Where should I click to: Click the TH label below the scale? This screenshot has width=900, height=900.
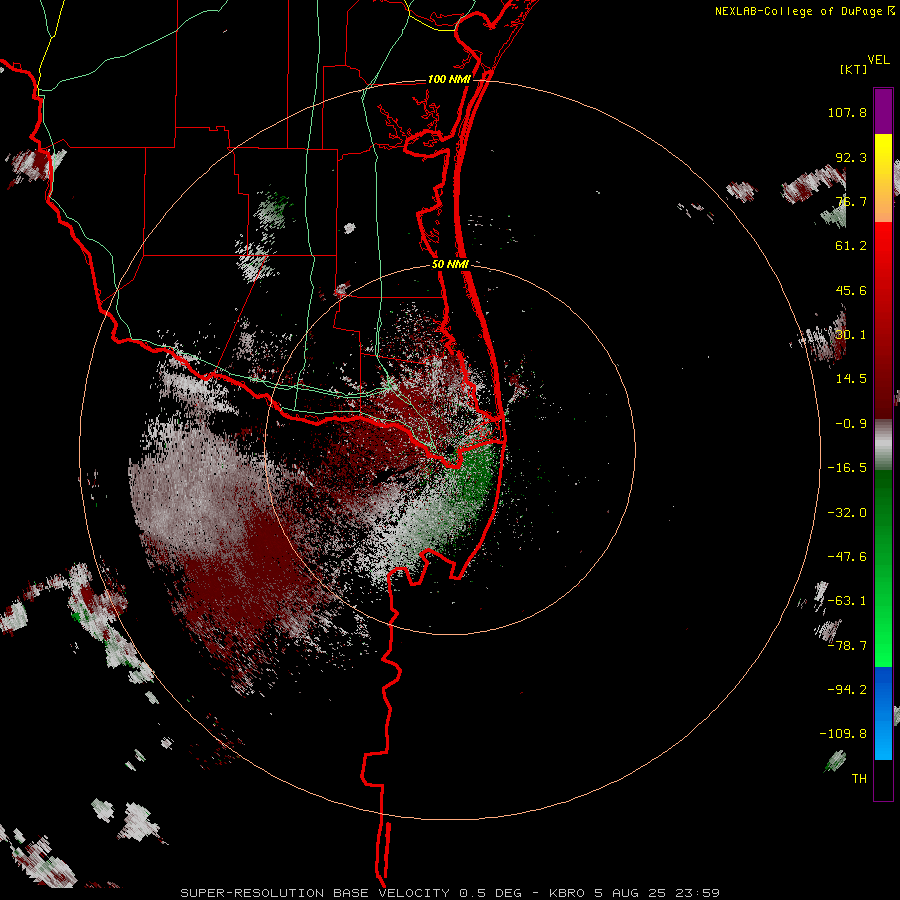click(x=859, y=779)
